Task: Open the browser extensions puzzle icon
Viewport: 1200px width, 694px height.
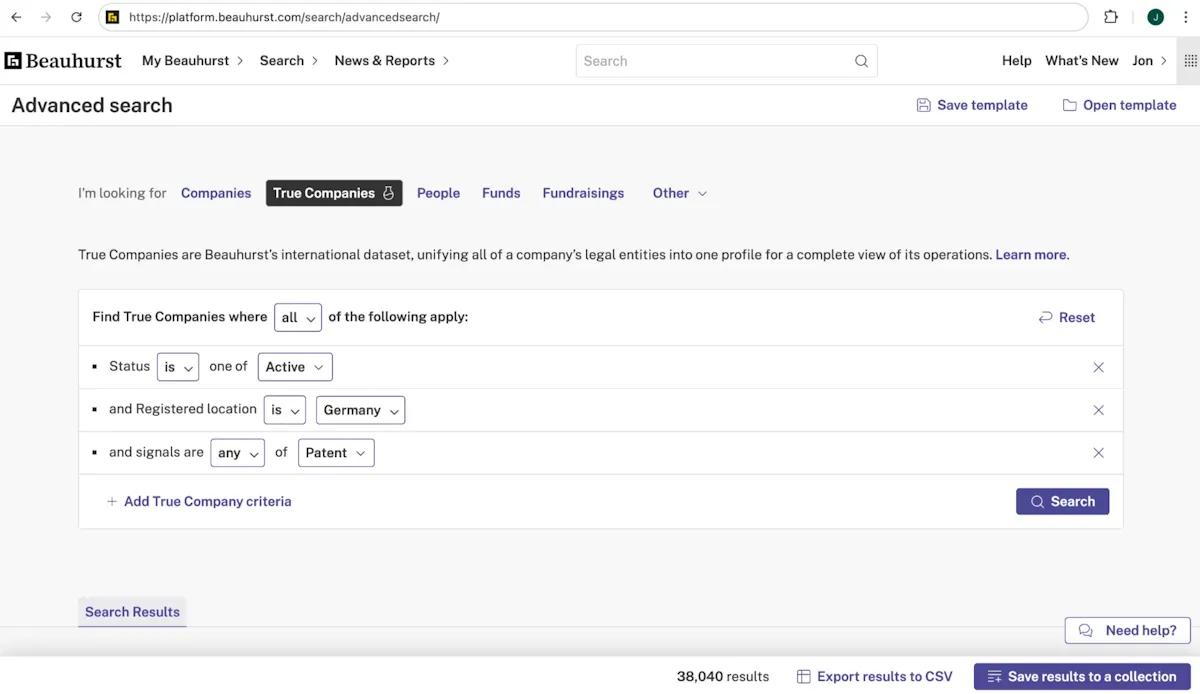Action: pyautogui.click(x=1111, y=17)
